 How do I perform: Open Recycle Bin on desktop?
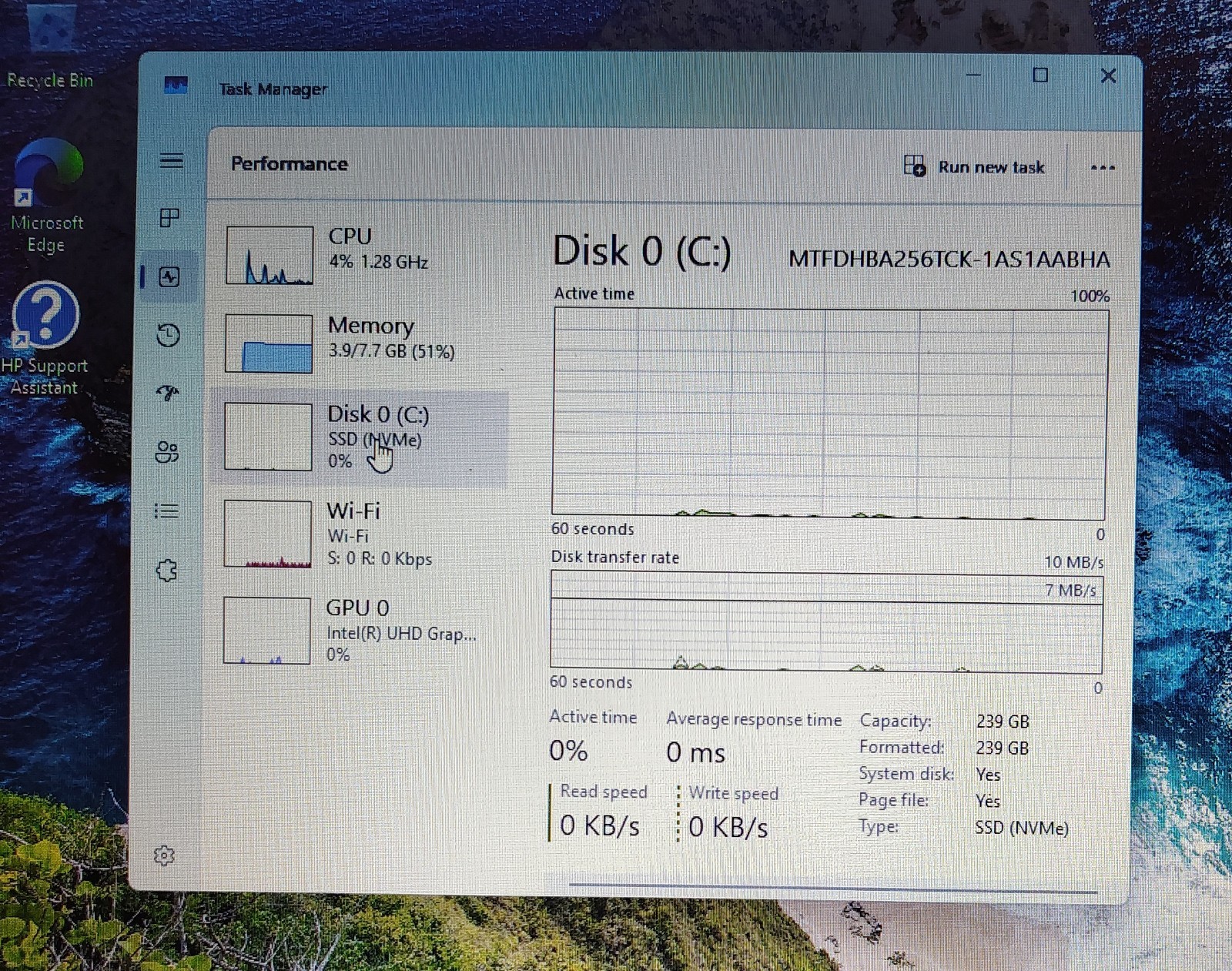coord(50,48)
